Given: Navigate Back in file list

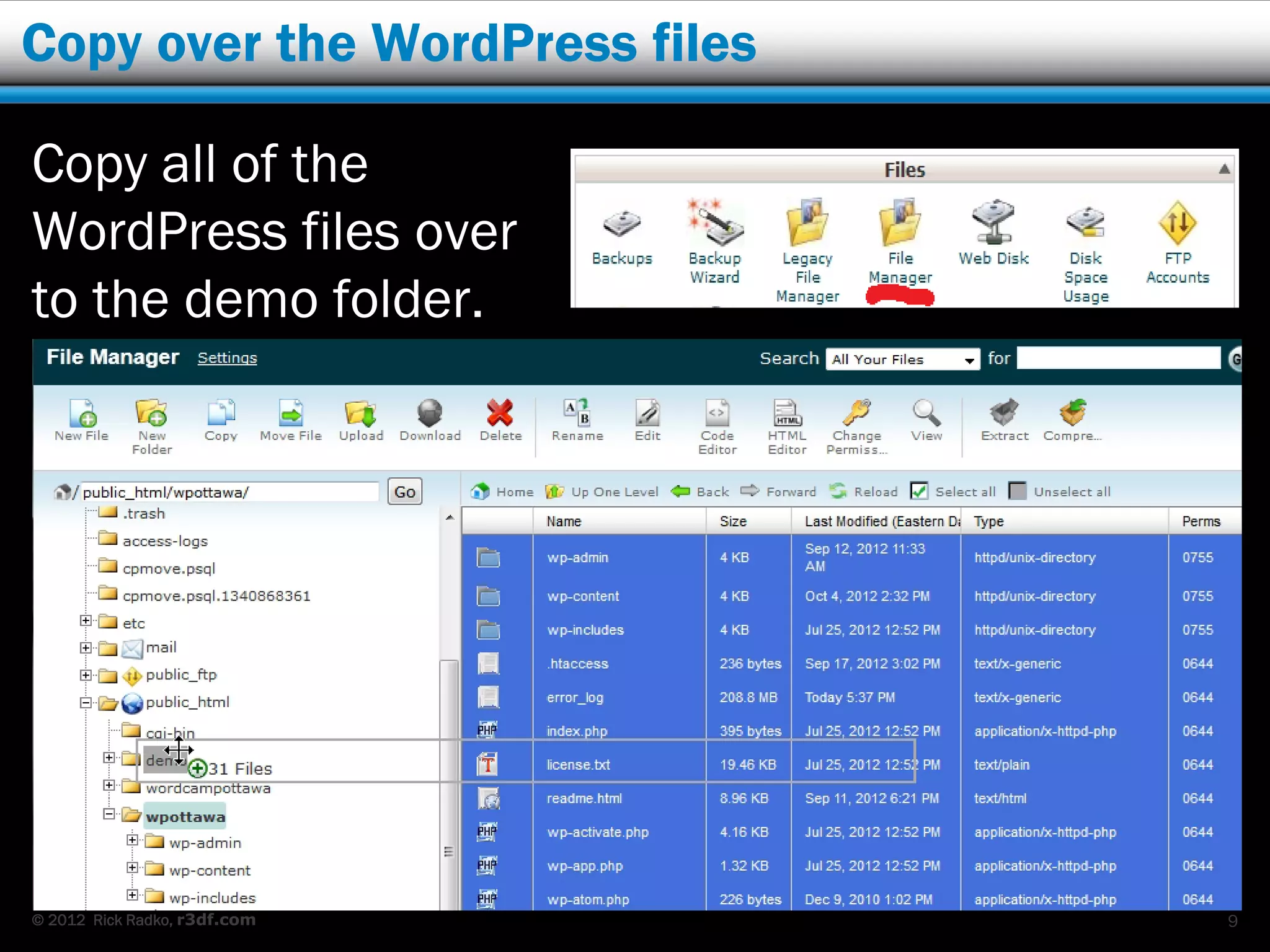Looking at the screenshot, I should tap(700, 491).
